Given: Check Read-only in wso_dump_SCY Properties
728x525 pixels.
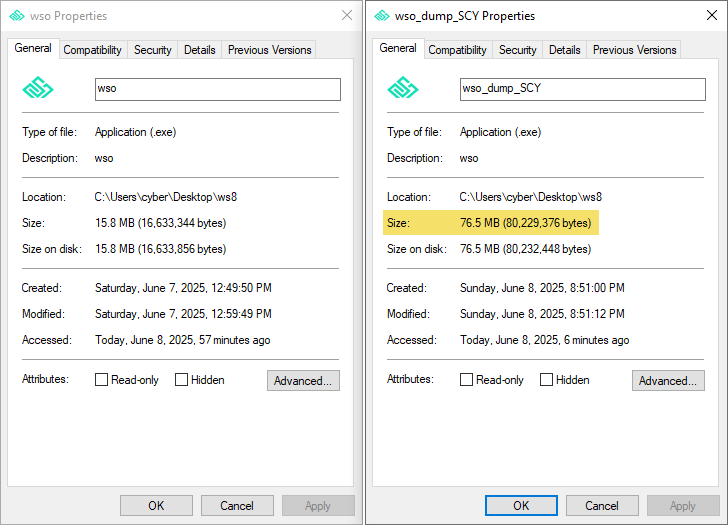Looking at the screenshot, I should coord(467,380).
